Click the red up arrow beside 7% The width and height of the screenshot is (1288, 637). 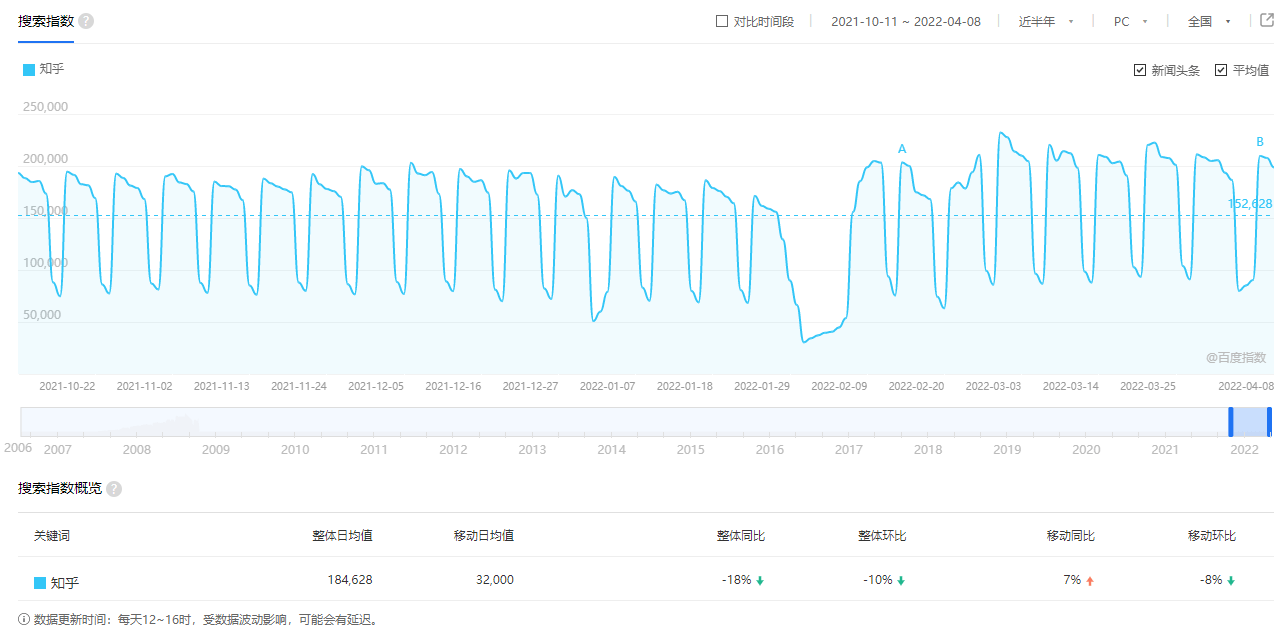[x=1090, y=580]
